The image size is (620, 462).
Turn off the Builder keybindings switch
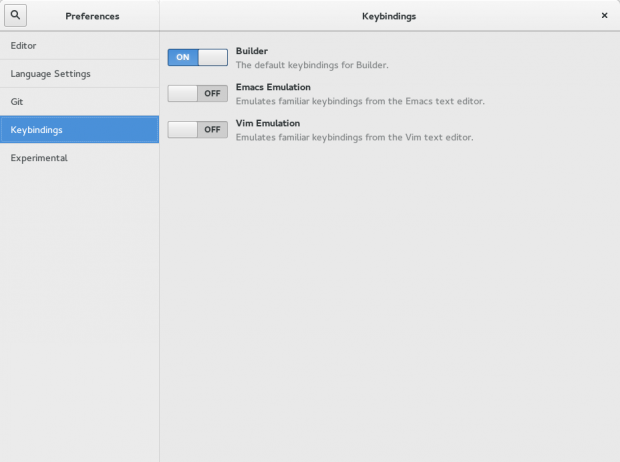197,57
